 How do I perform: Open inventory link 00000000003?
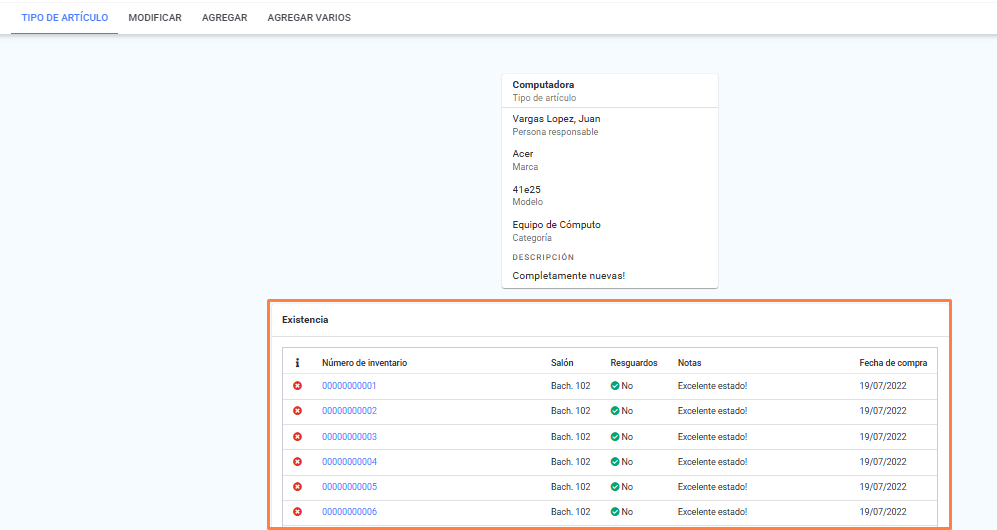349,437
